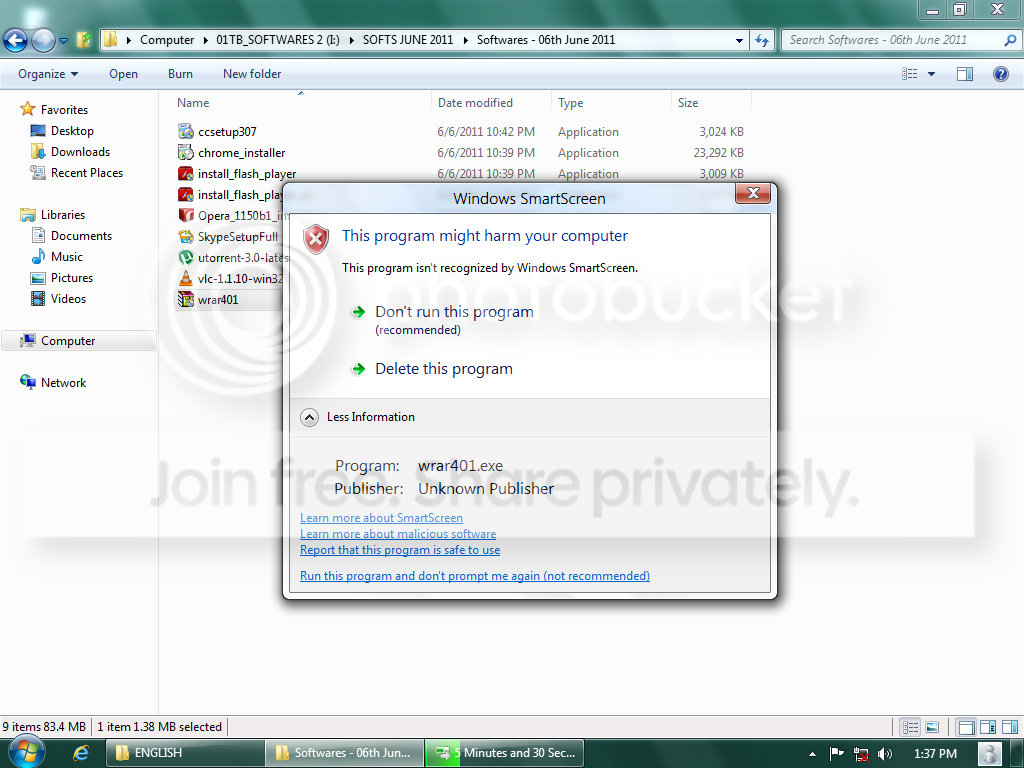The image size is (1024, 768).
Task: Open the volume speaker tray icon
Action: click(x=885, y=754)
